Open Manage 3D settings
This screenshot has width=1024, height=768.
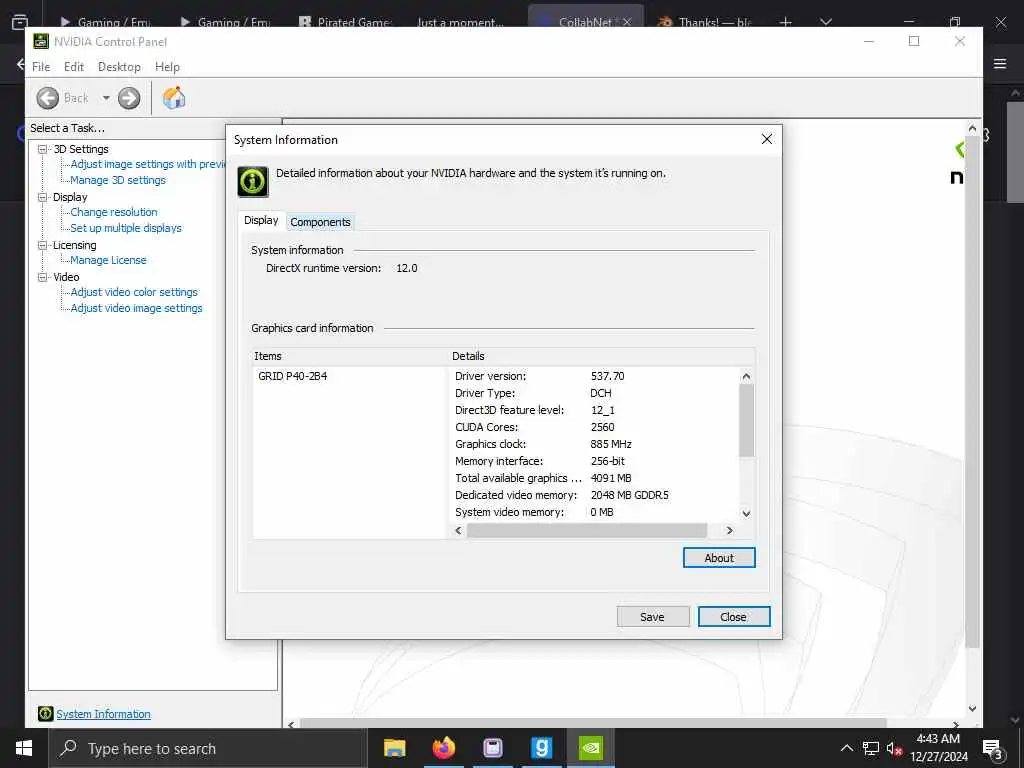point(118,180)
